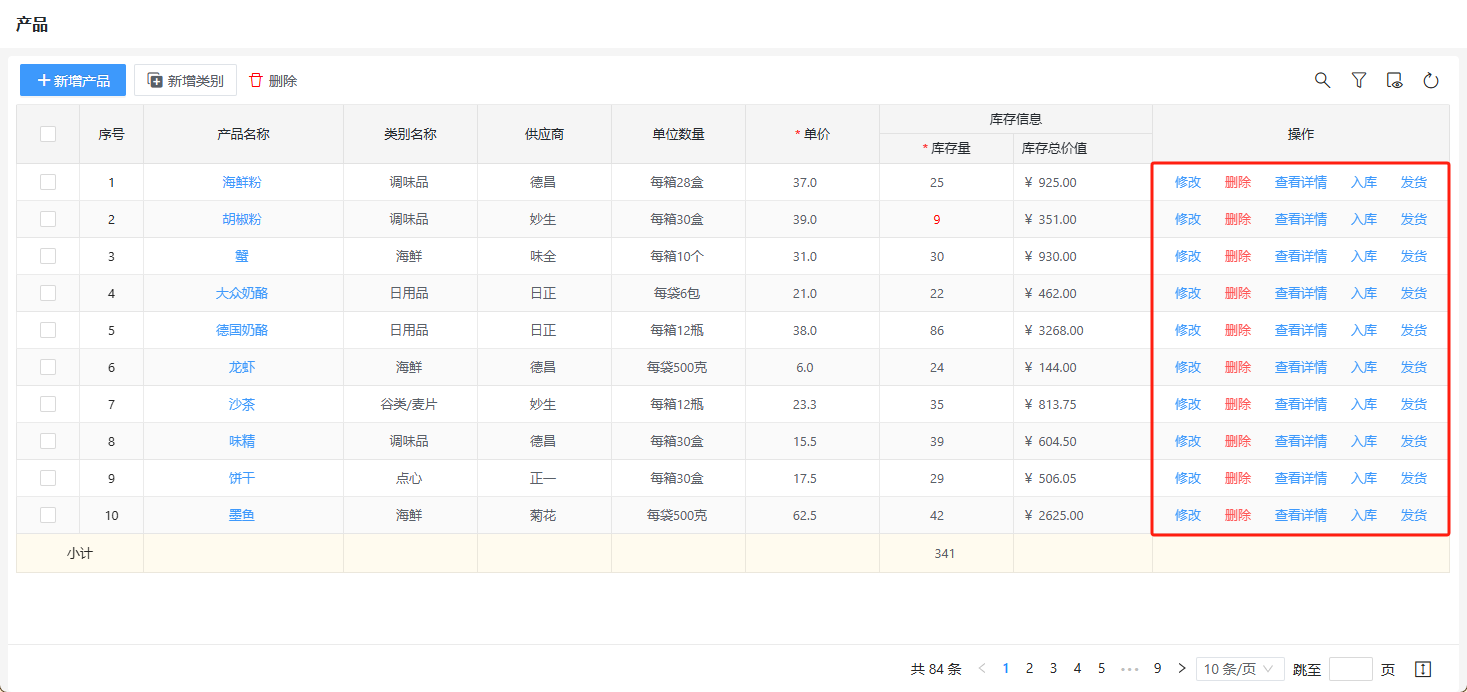Open the column visibility settings icon
Image resolution: width=1467 pixels, height=692 pixels.
point(1395,80)
